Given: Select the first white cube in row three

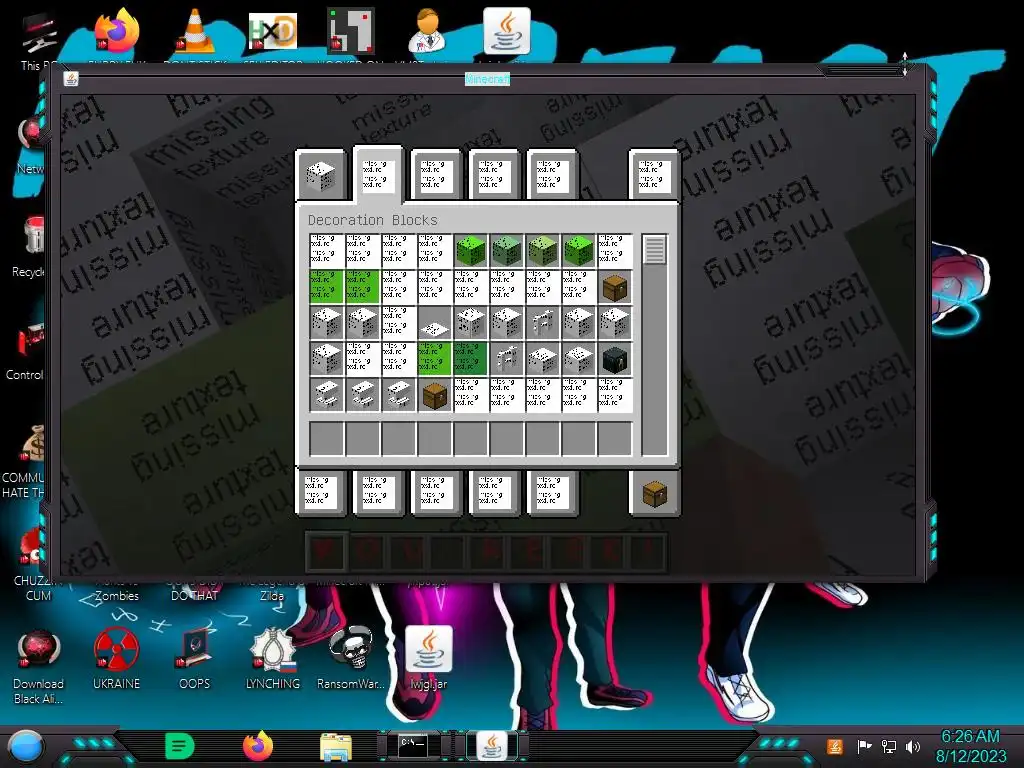Looking at the screenshot, I should 326,323.
